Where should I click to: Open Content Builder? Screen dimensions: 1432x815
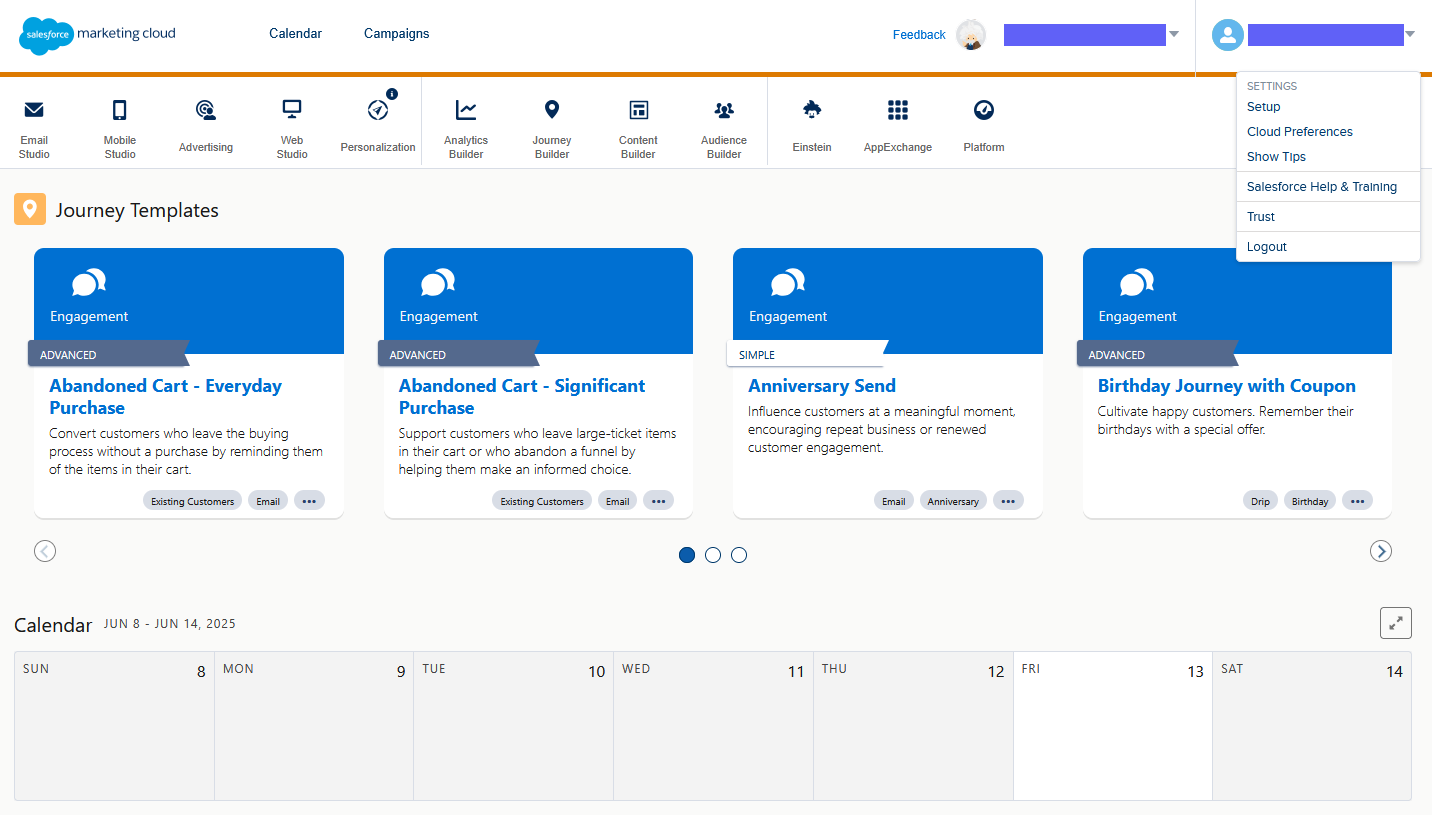coord(638,128)
